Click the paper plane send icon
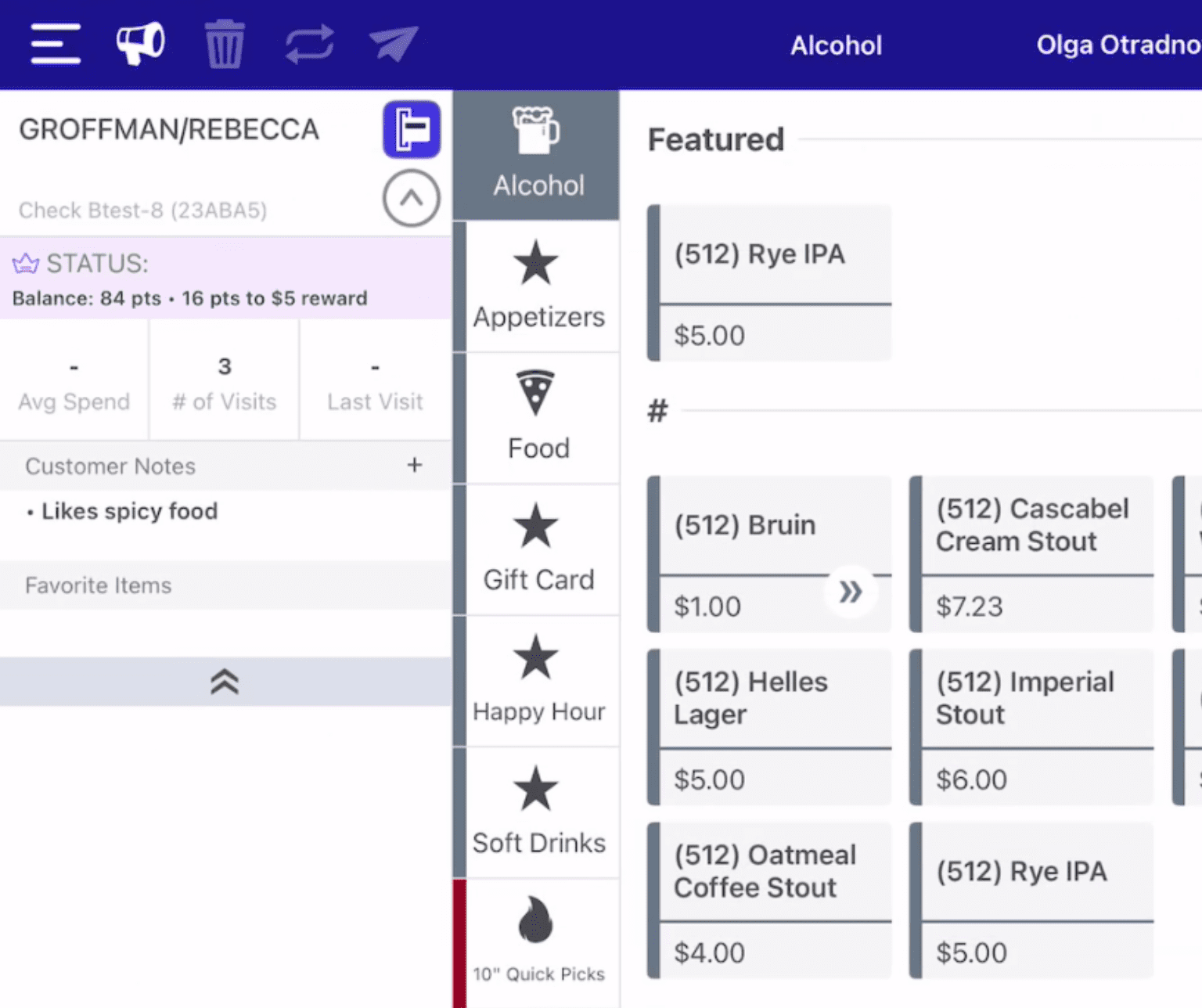The height and width of the screenshot is (1008, 1202). tap(394, 44)
